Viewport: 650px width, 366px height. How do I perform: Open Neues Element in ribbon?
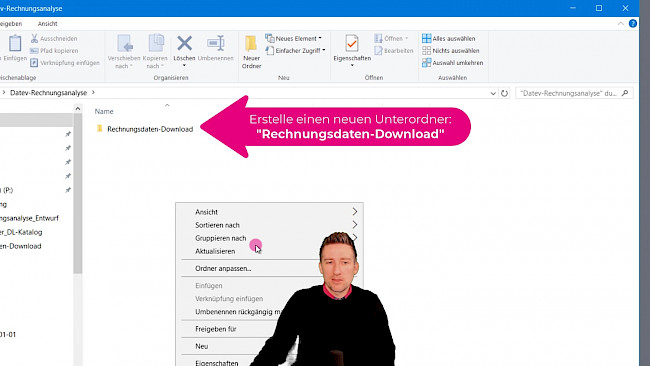point(293,39)
